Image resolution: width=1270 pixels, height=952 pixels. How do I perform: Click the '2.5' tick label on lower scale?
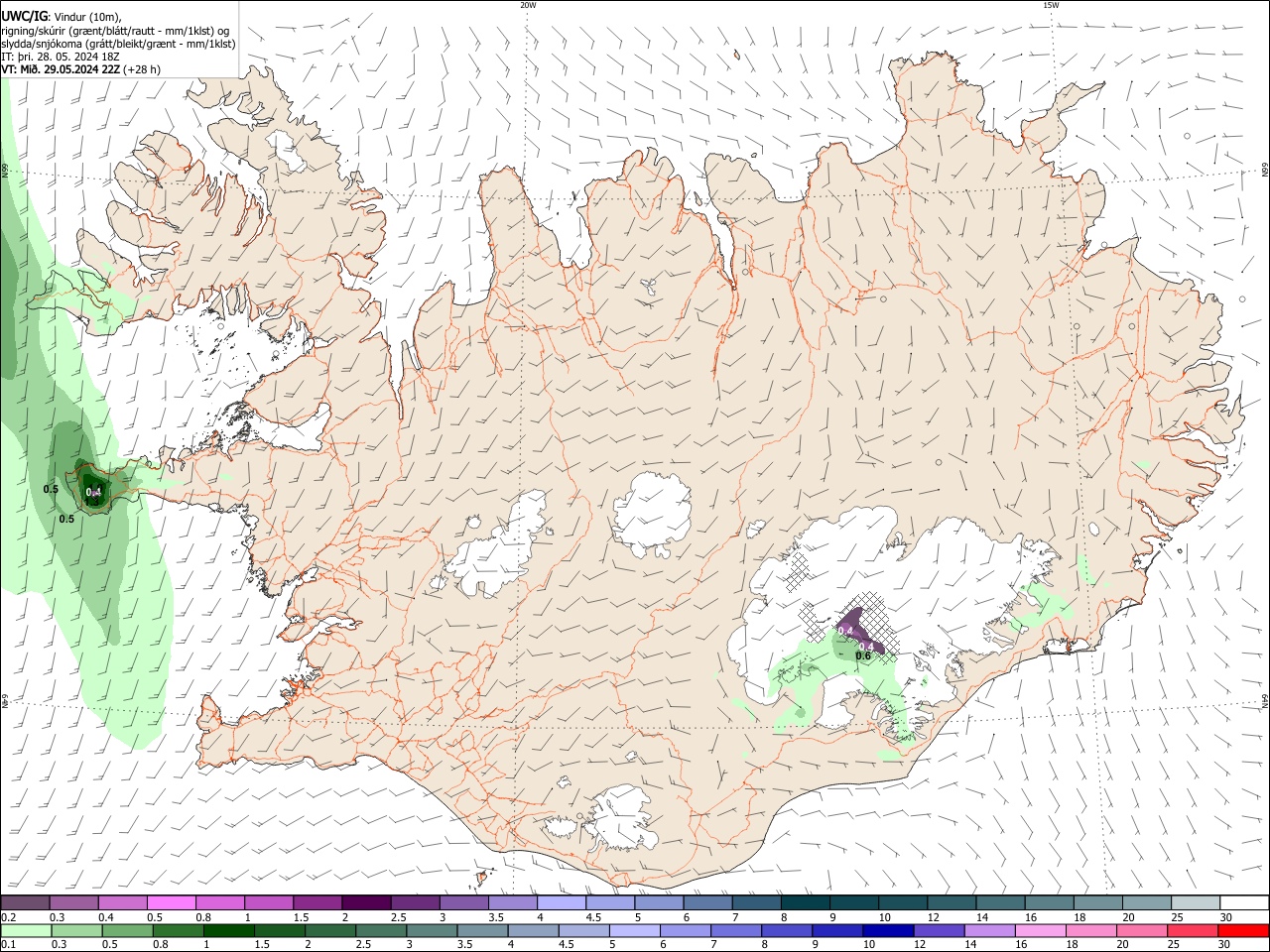[362, 945]
